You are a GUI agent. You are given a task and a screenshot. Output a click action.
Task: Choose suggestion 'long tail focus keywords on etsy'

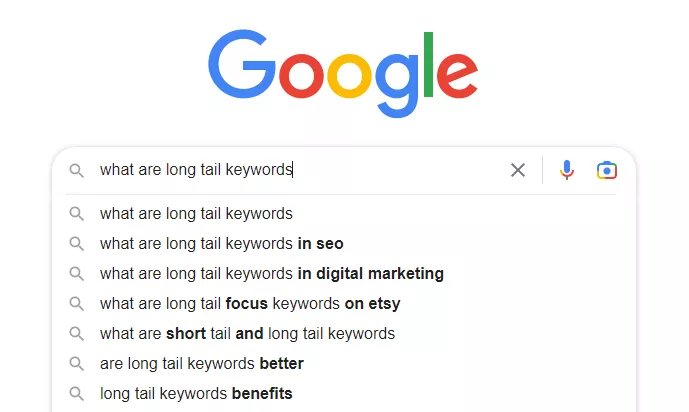click(344, 304)
